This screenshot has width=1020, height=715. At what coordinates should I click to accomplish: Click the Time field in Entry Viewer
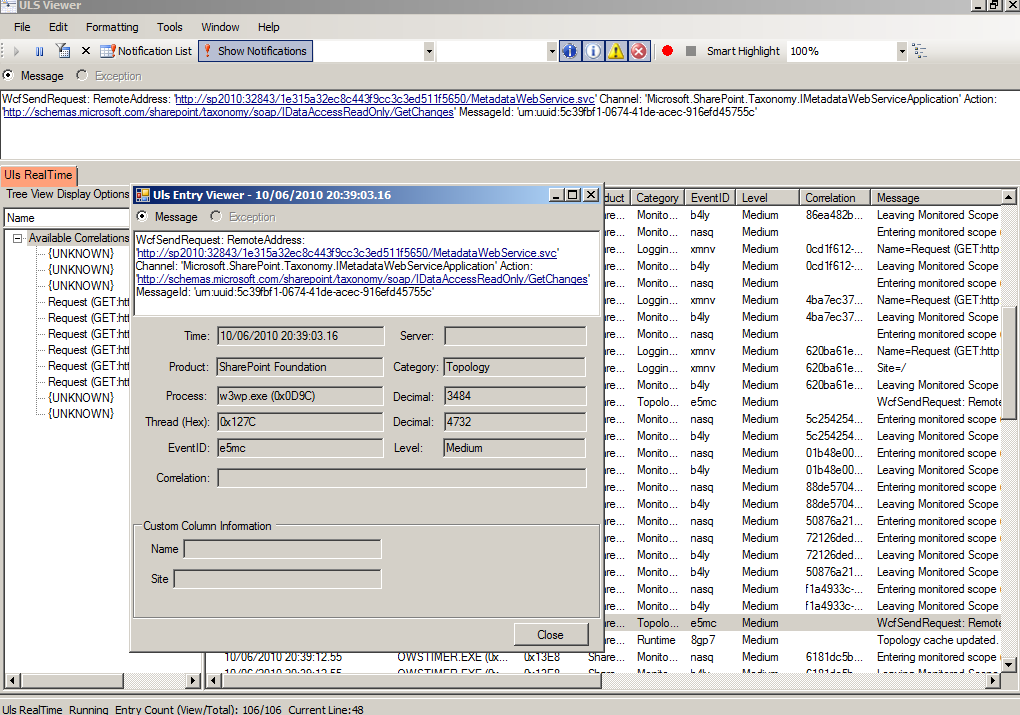pyautogui.click(x=300, y=336)
